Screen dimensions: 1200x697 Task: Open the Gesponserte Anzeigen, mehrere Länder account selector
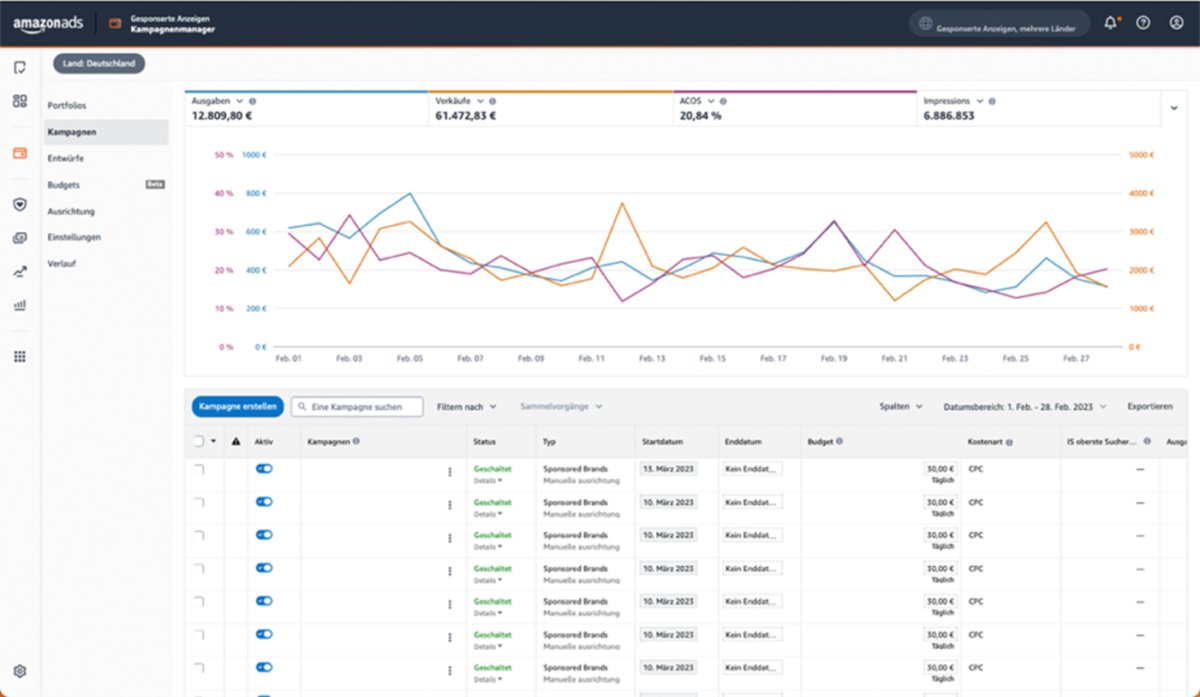coord(999,23)
